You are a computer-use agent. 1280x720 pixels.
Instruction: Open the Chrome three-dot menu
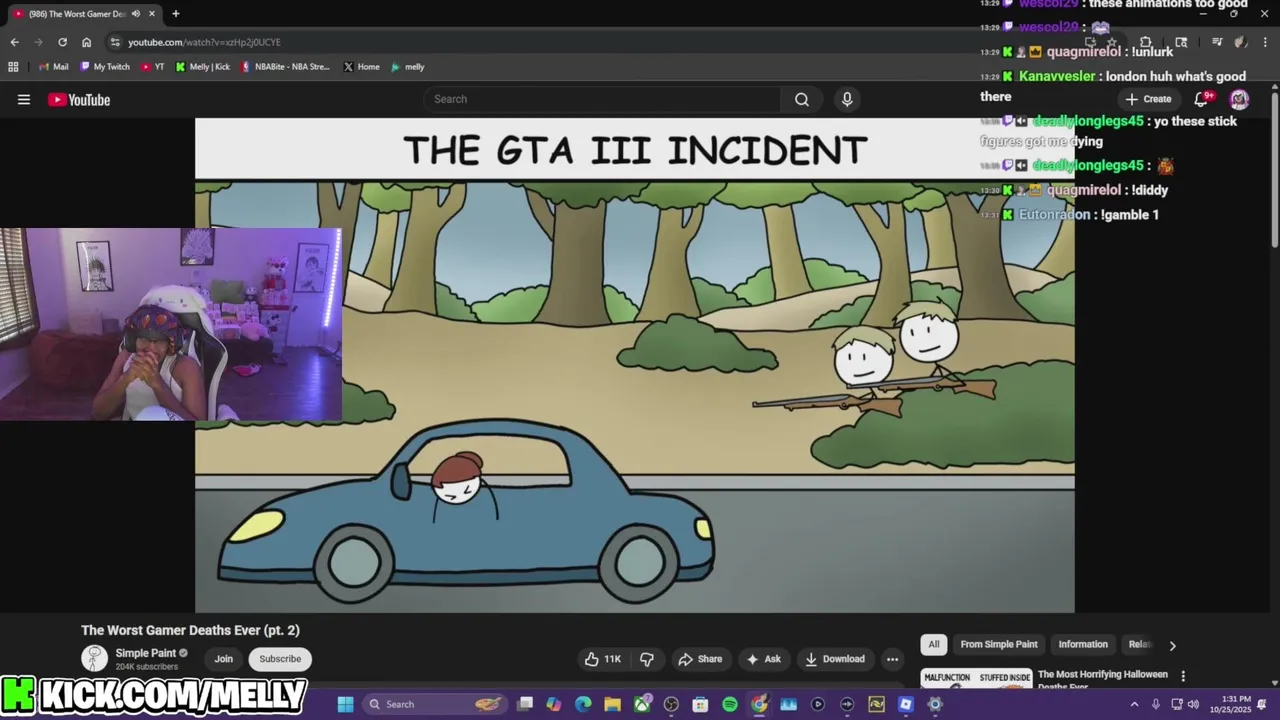[1263, 42]
